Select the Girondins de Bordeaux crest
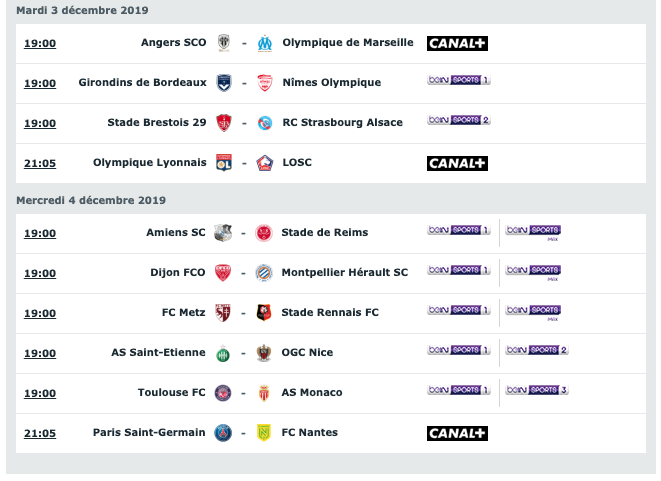The image size is (661, 481). [x=224, y=83]
